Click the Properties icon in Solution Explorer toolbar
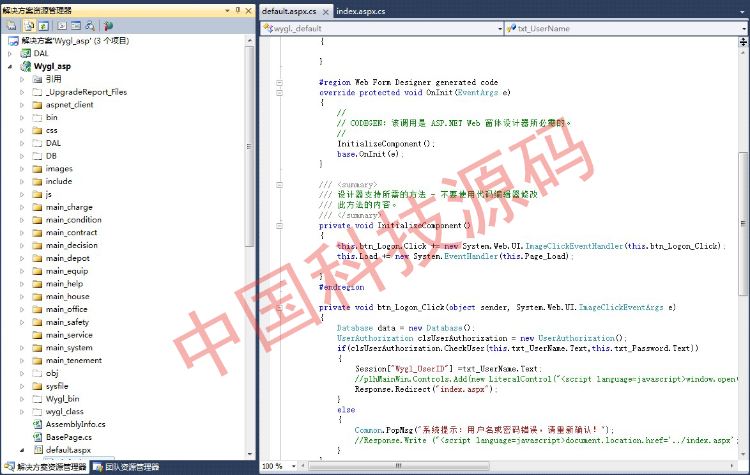The image size is (750, 475). tap(11, 26)
